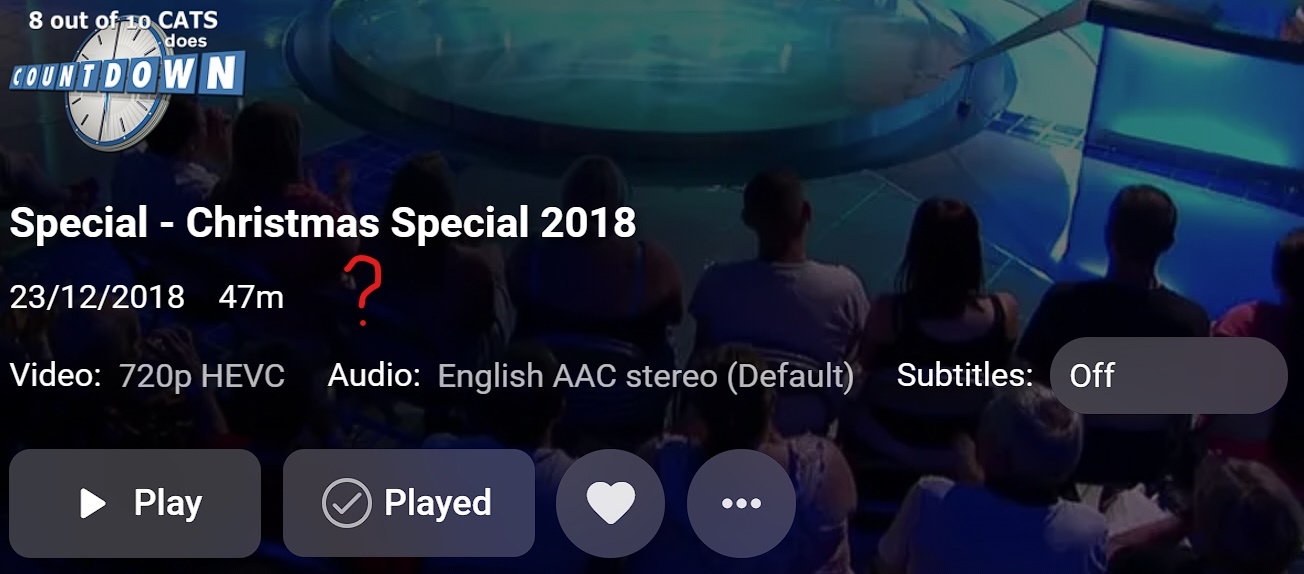This screenshot has height=574, width=1304.
Task: Choose the 720p HEVC video version
Action: [x=202, y=376]
